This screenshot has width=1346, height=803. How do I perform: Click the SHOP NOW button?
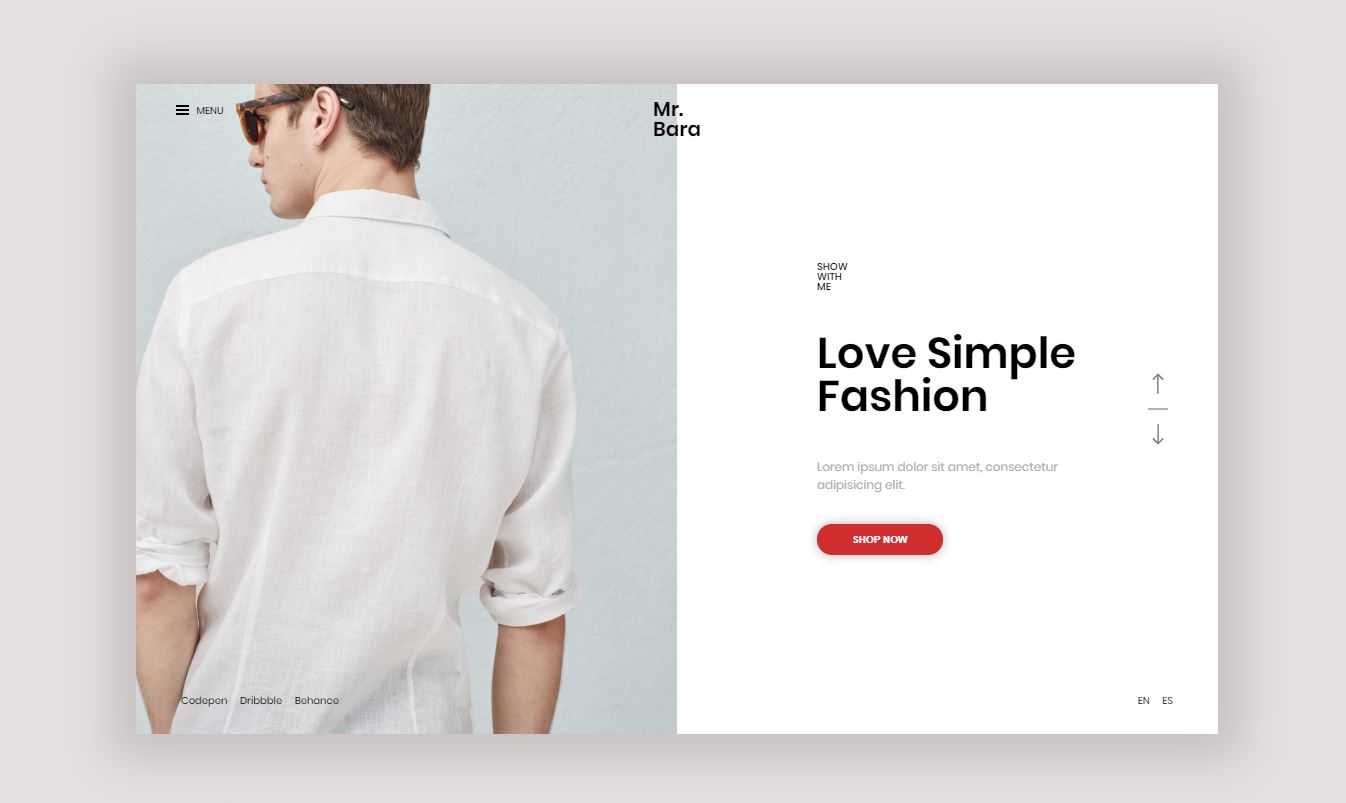click(x=880, y=539)
